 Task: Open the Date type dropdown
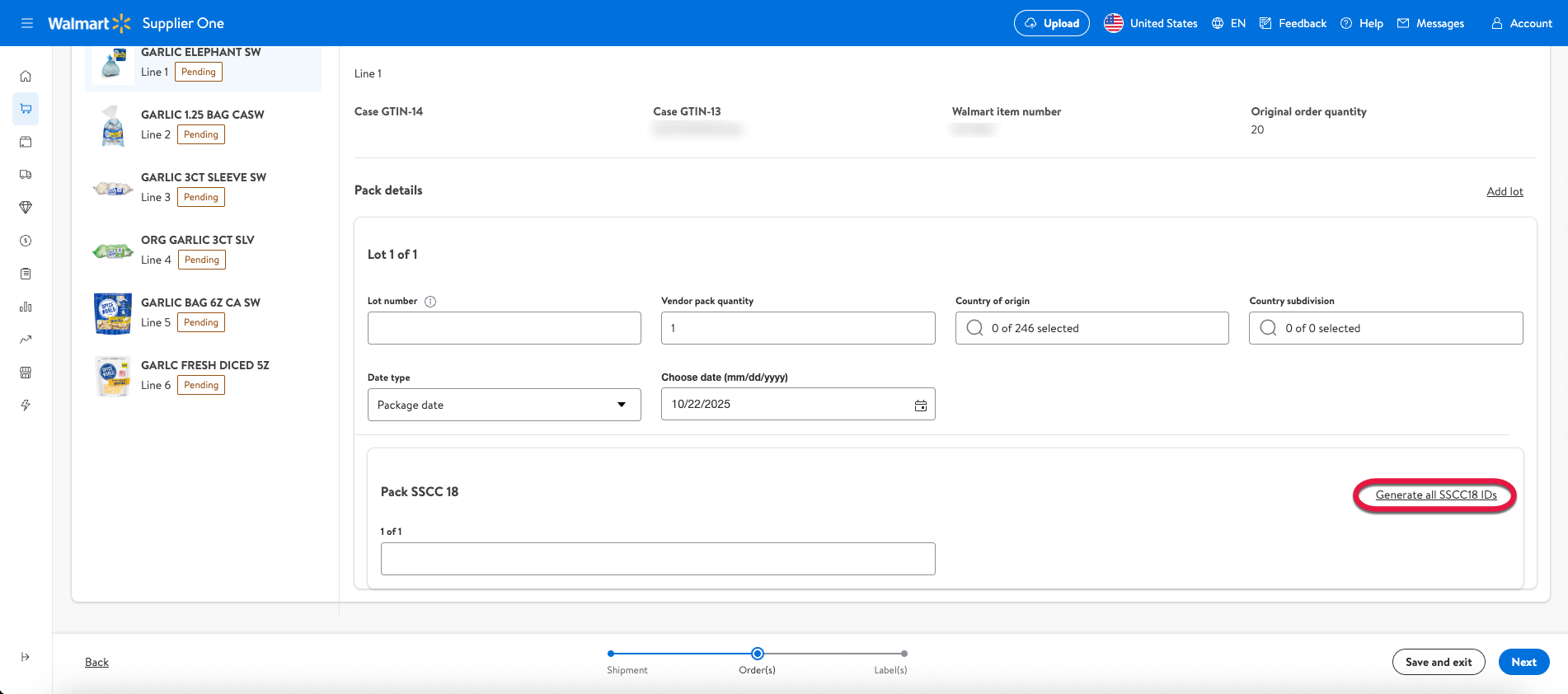[504, 405]
